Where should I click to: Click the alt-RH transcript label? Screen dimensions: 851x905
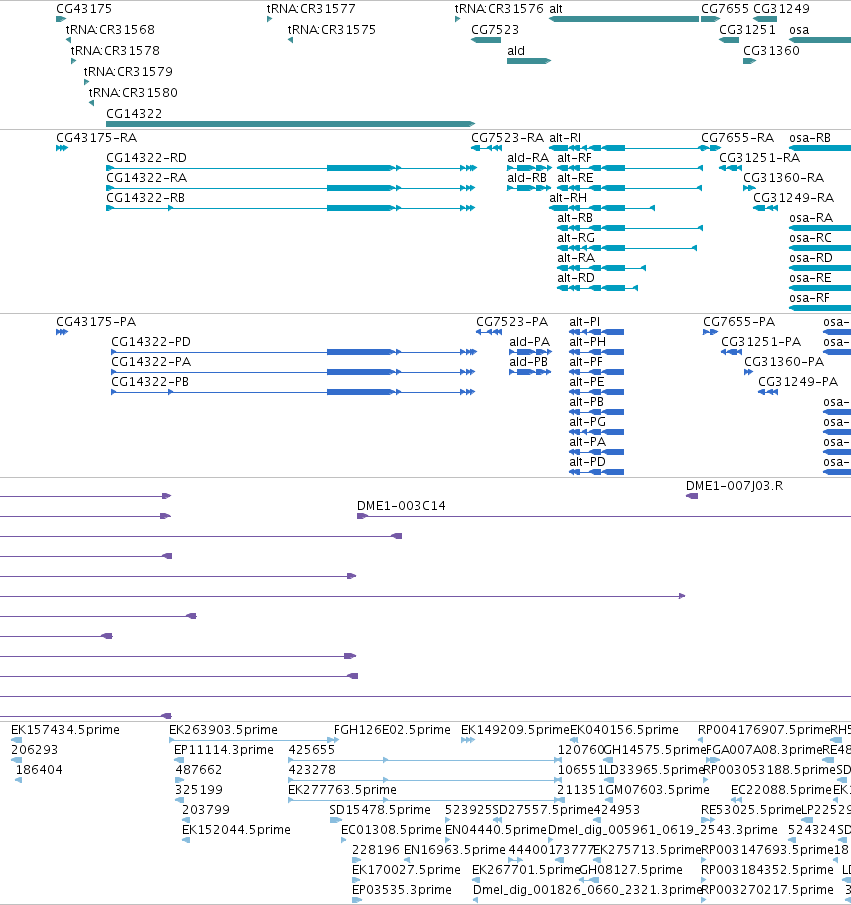point(568,198)
